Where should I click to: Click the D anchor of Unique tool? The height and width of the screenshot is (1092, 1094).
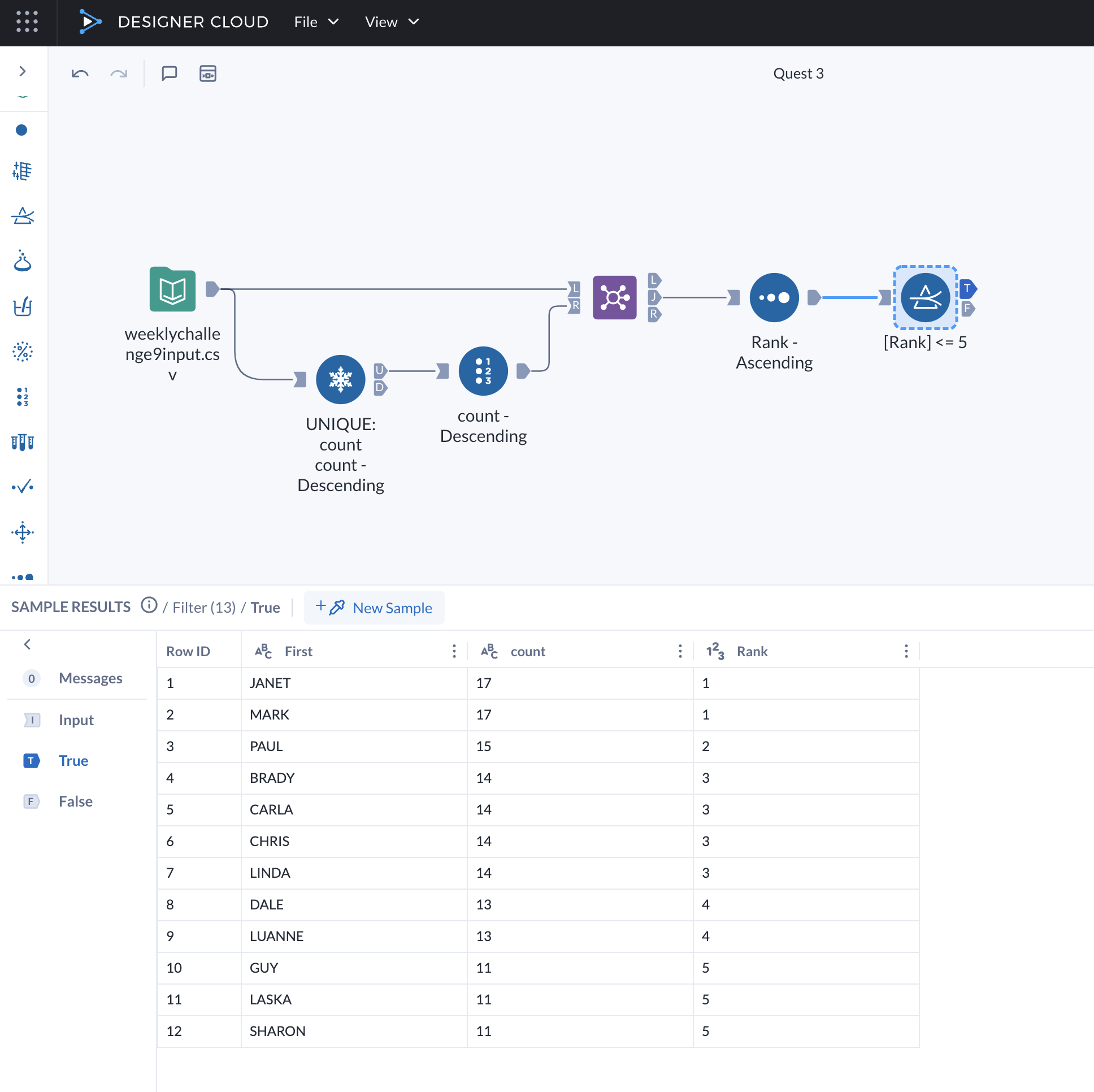pyautogui.click(x=380, y=387)
